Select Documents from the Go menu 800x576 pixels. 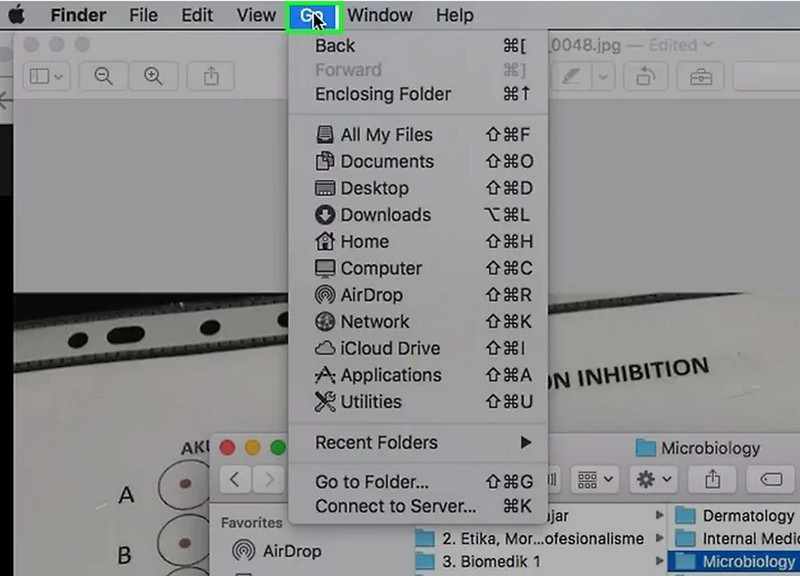[418, 161]
